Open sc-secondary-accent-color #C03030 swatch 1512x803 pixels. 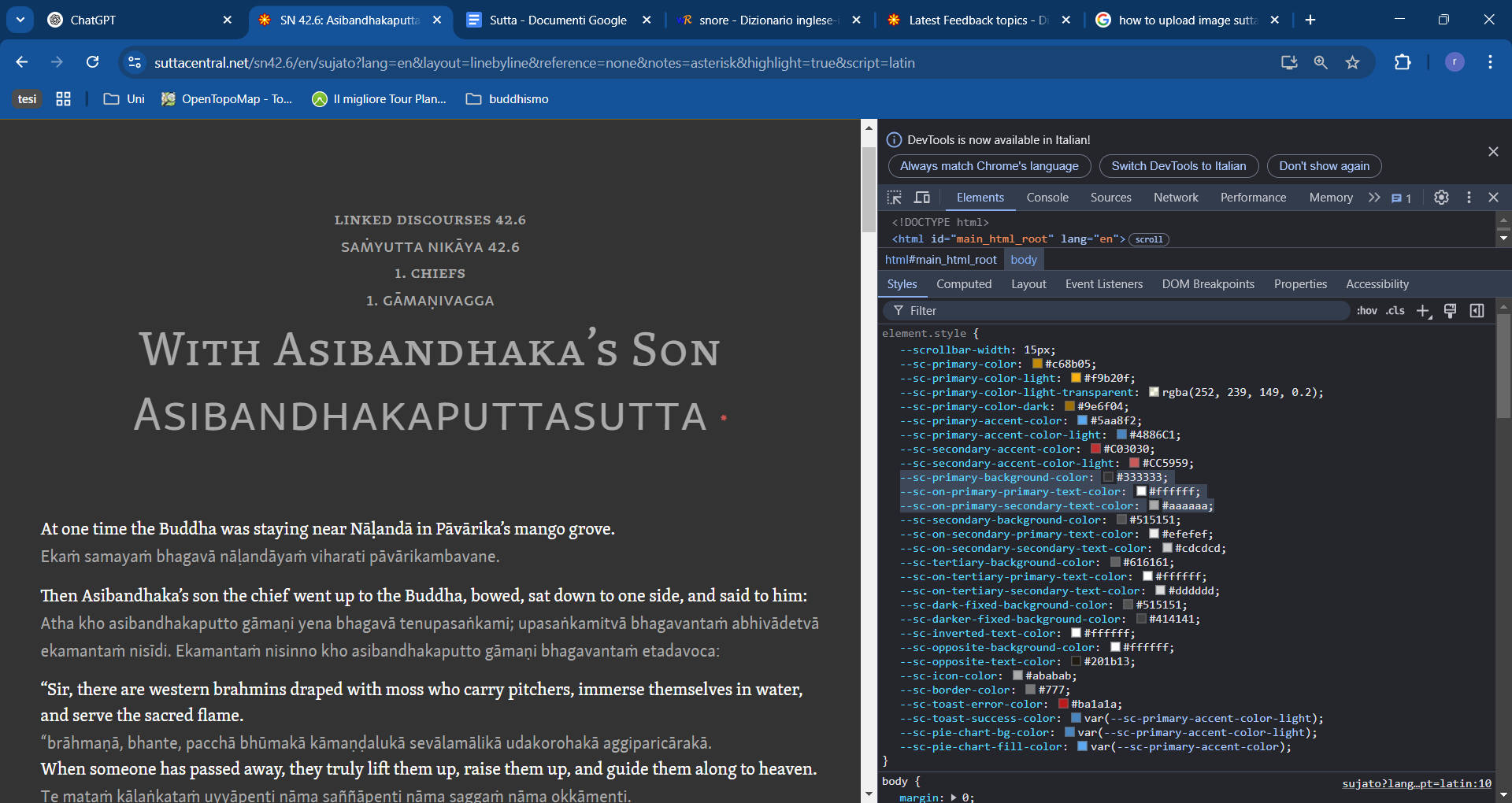(x=1095, y=449)
